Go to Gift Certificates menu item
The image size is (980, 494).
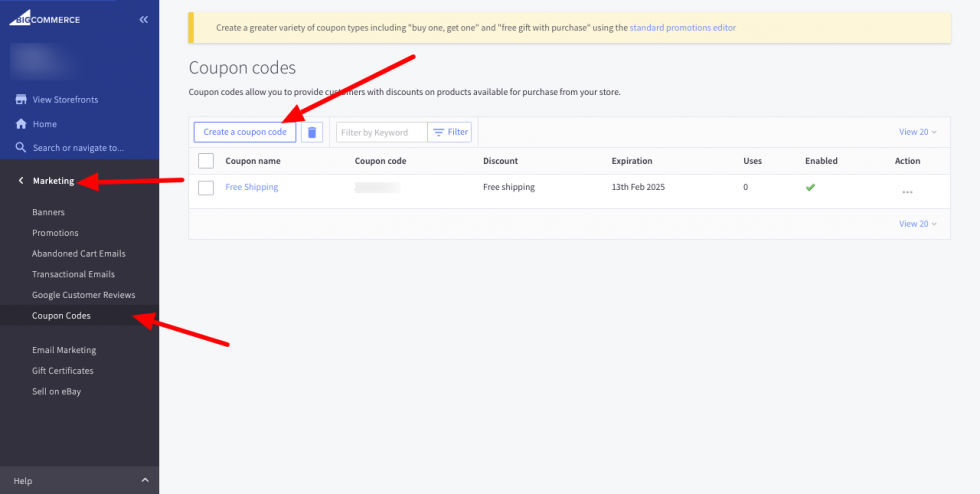pos(62,371)
